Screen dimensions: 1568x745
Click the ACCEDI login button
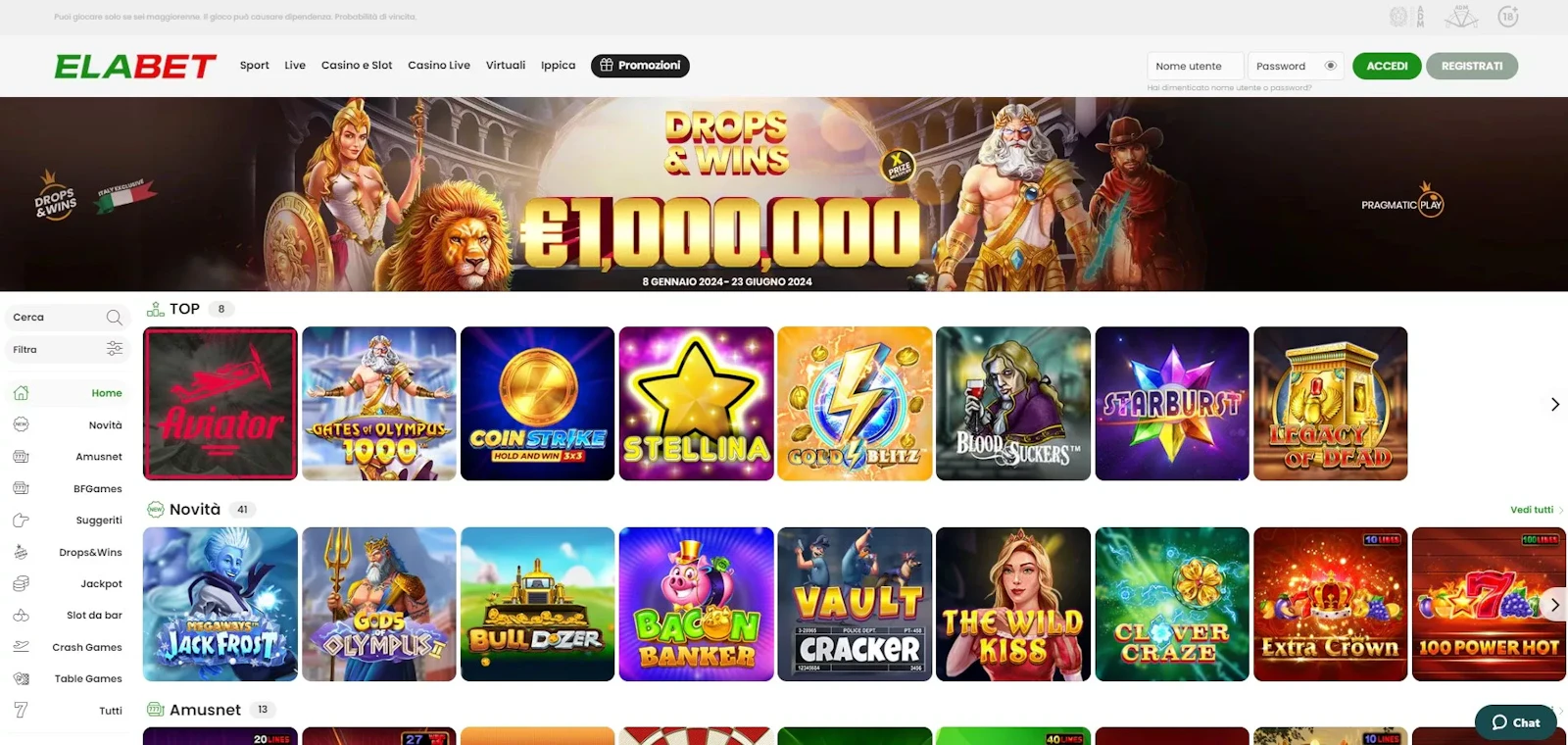1387,66
